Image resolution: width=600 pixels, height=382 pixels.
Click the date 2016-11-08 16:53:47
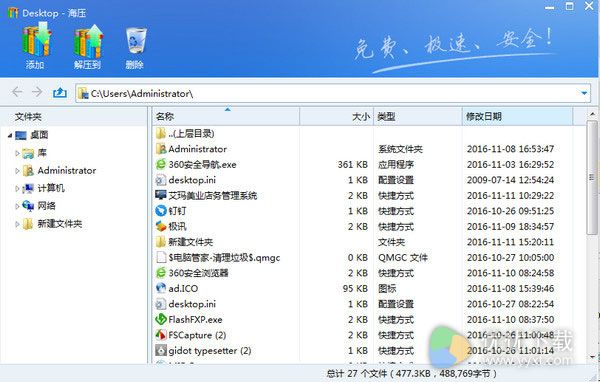point(510,149)
